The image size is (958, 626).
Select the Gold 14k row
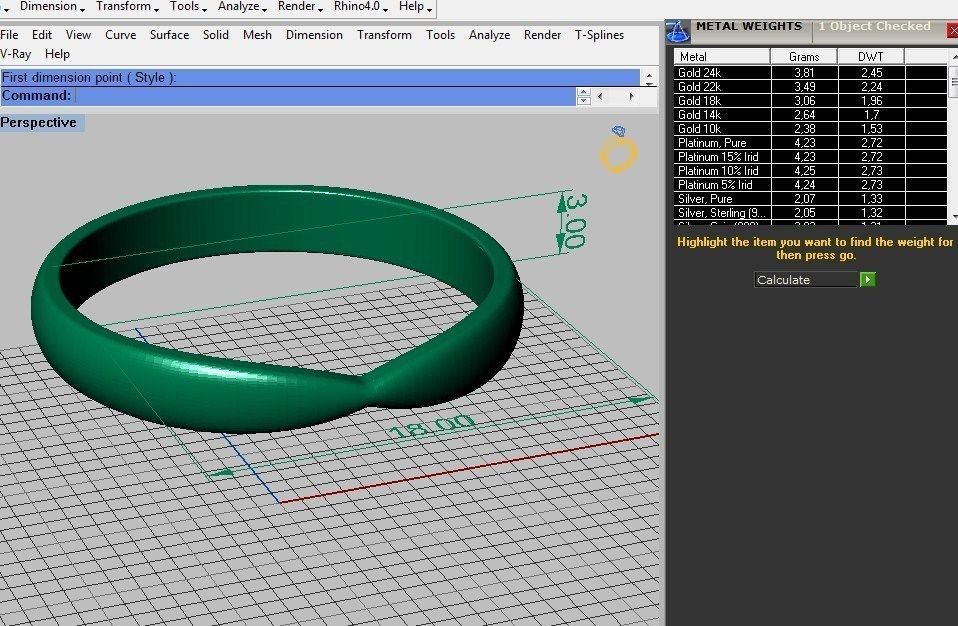click(x=811, y=115)
